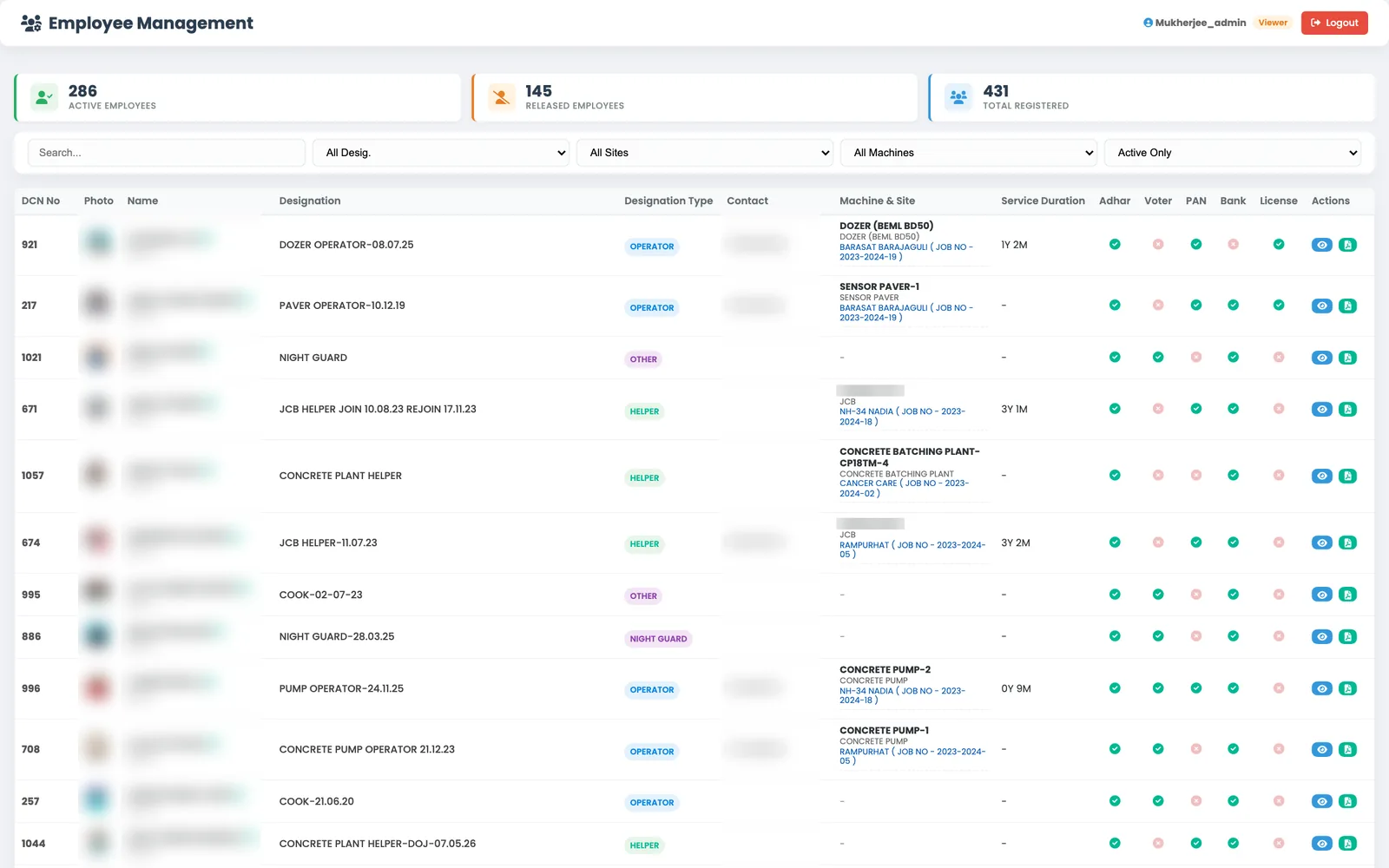View details for employee DCN 996

(1321, 688)
